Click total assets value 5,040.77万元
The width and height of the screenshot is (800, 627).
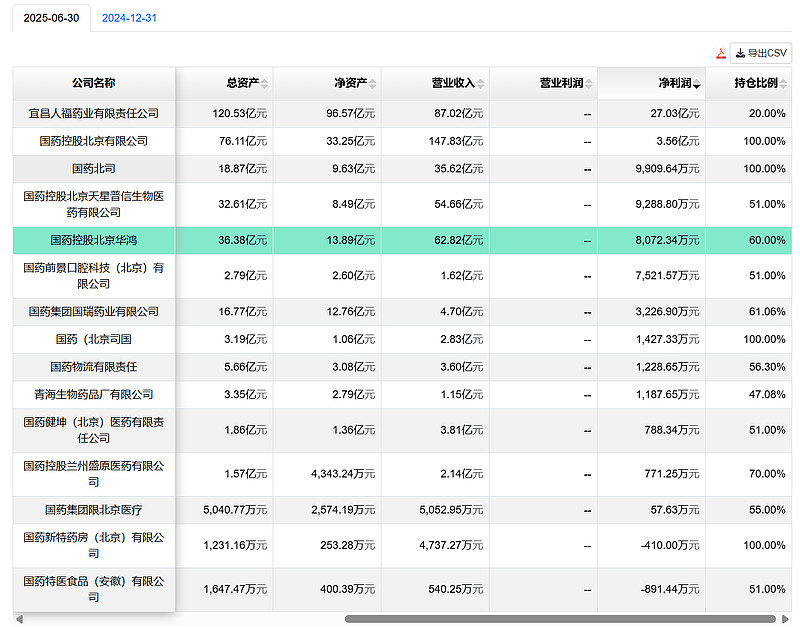[235, 510]
